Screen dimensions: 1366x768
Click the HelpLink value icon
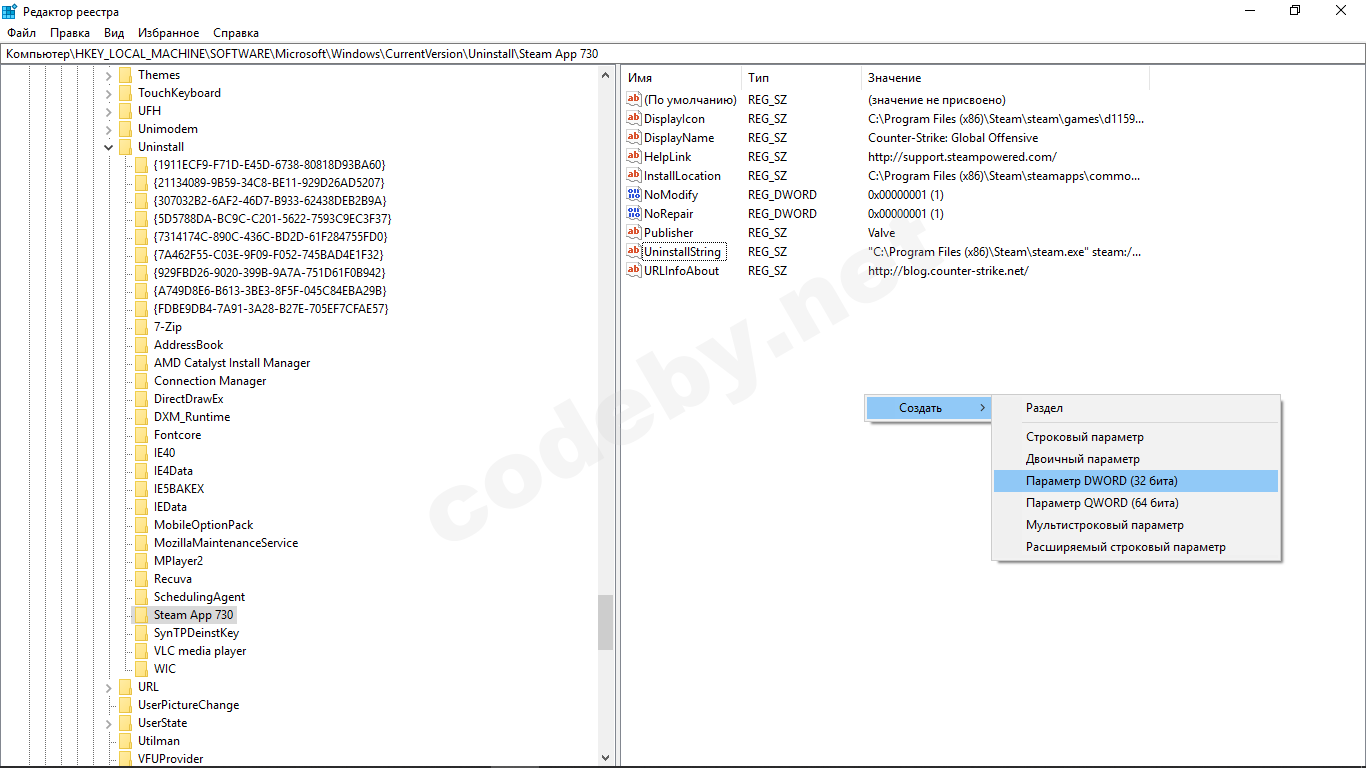pos(633,156)
